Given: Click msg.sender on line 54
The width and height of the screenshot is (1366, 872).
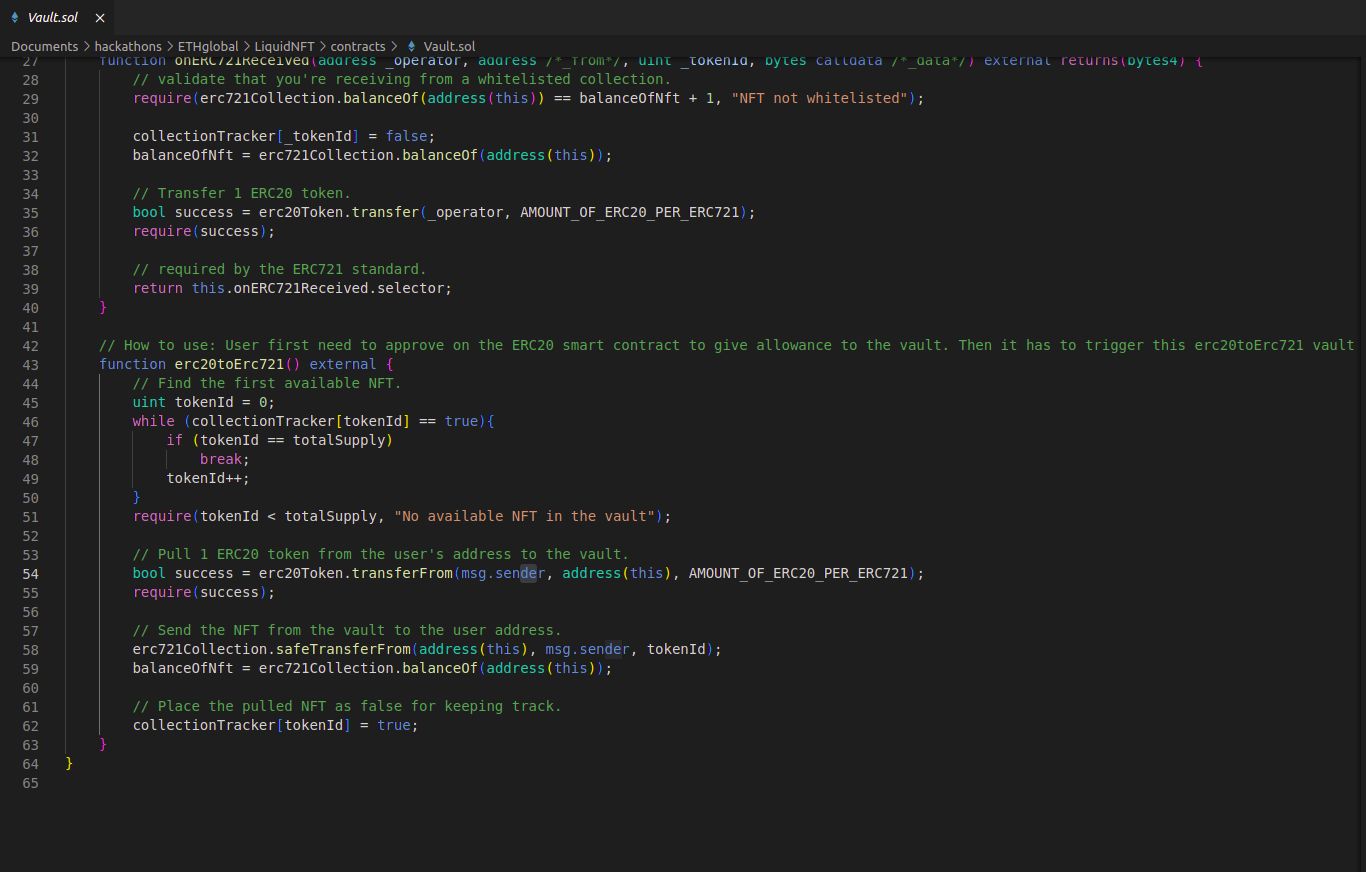Looking at the screenshot, I should point(503,573).
